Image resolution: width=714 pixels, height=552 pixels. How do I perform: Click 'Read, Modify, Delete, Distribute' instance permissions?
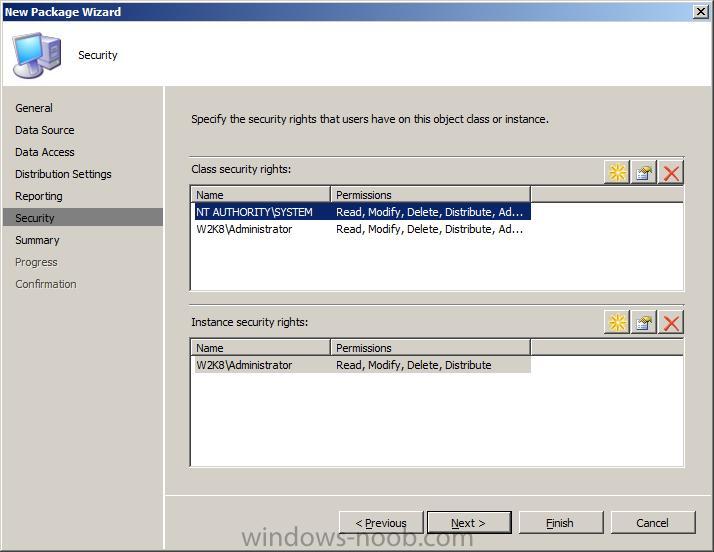[x=413, y=365]
